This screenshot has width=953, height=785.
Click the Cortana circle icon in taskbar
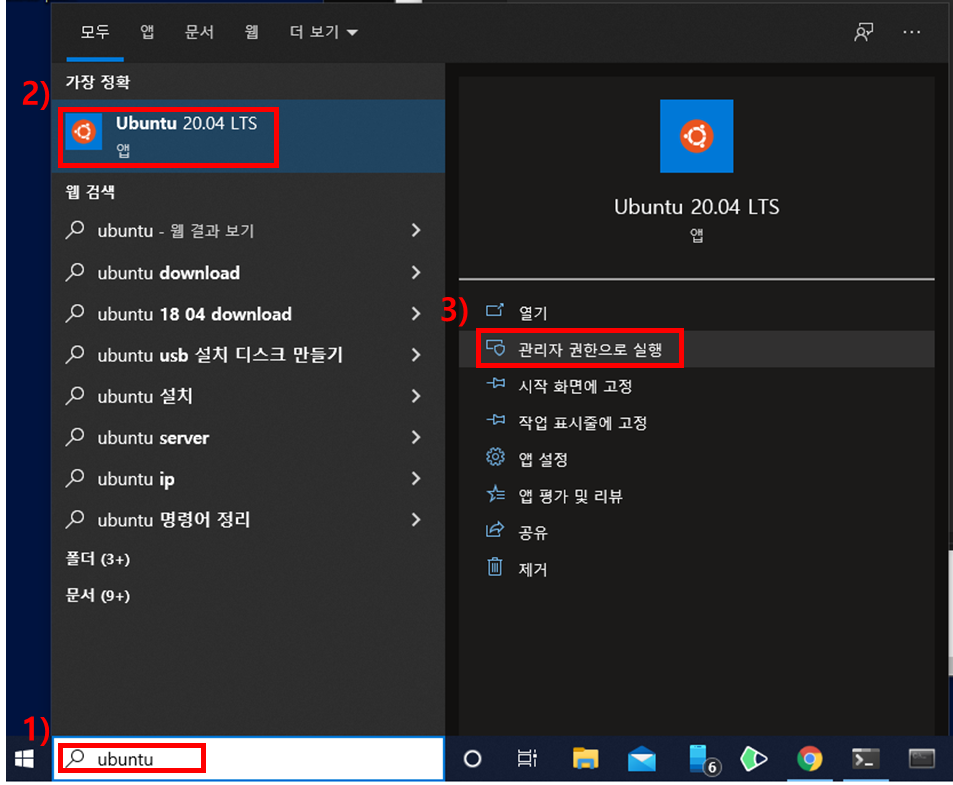(x=472, y=758)
